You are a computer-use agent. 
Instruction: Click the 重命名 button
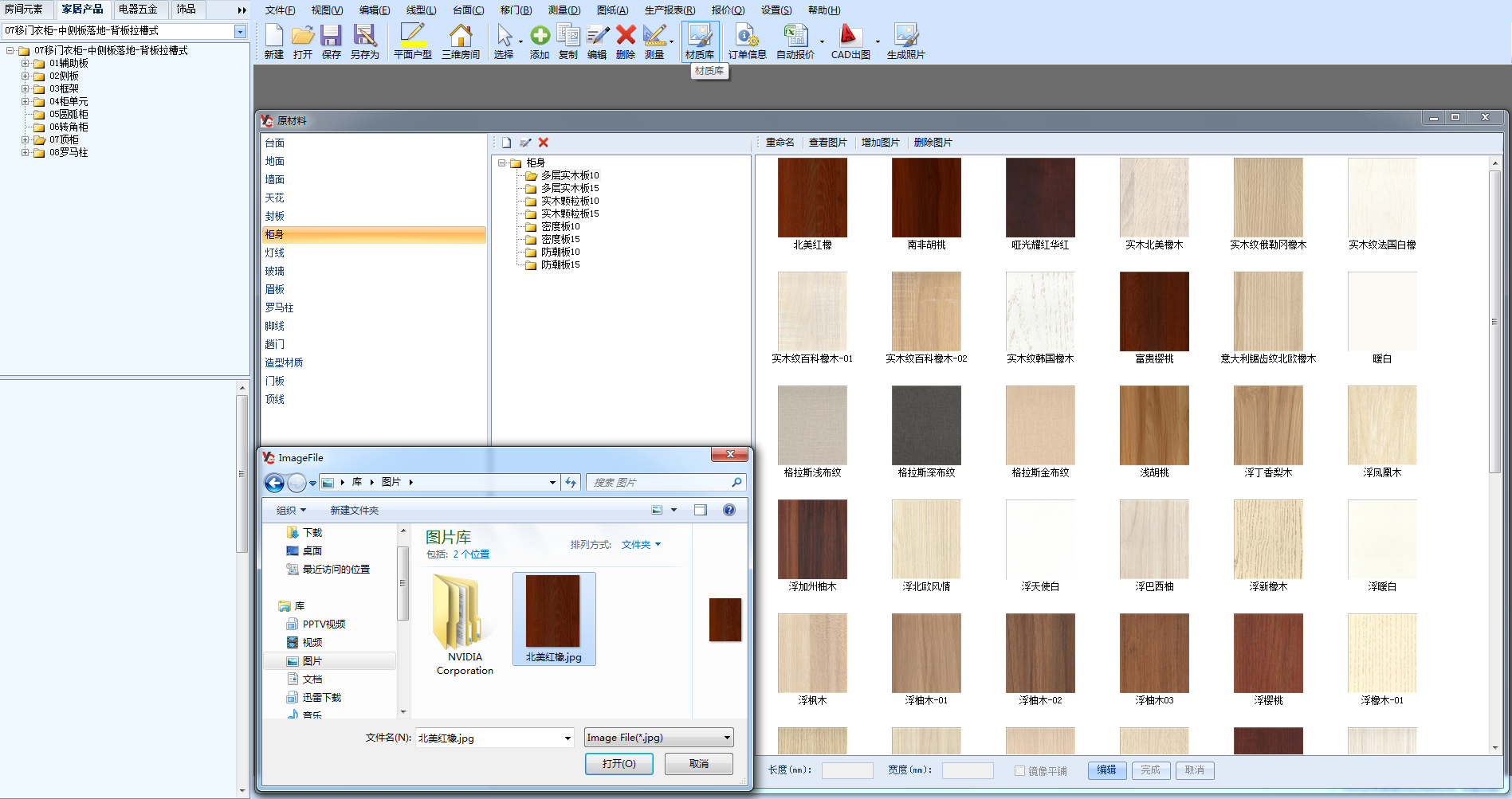[x=780, y=143]
